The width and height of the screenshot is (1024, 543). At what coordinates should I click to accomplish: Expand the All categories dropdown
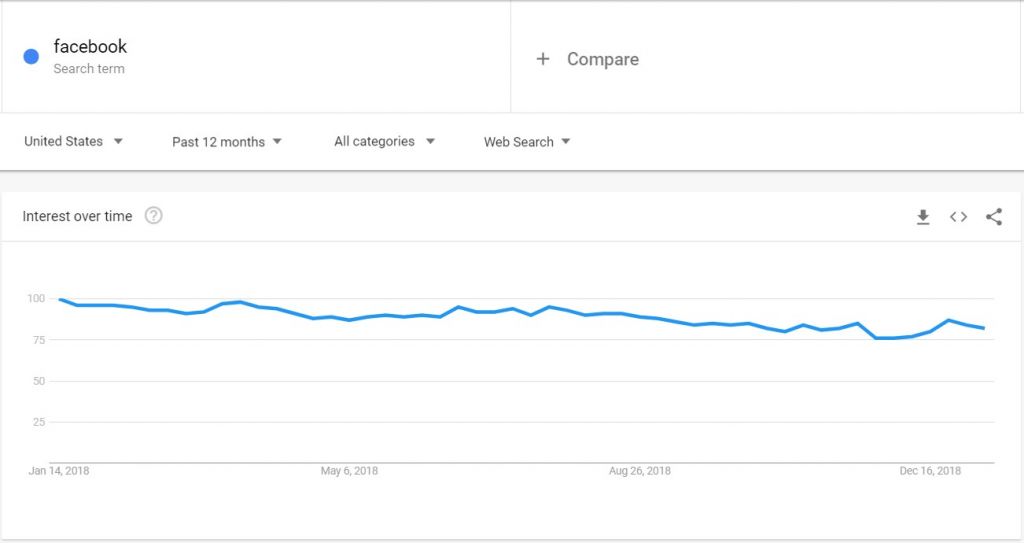[384, 141]
